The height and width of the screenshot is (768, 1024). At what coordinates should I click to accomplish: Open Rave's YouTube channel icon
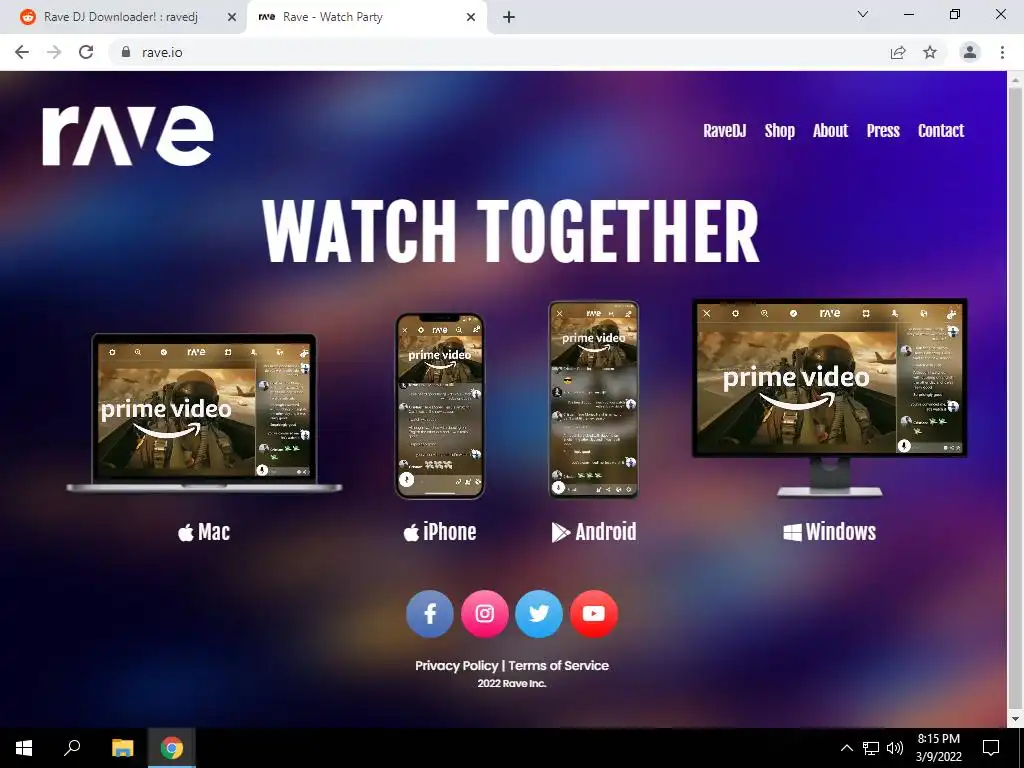point(594,614)
